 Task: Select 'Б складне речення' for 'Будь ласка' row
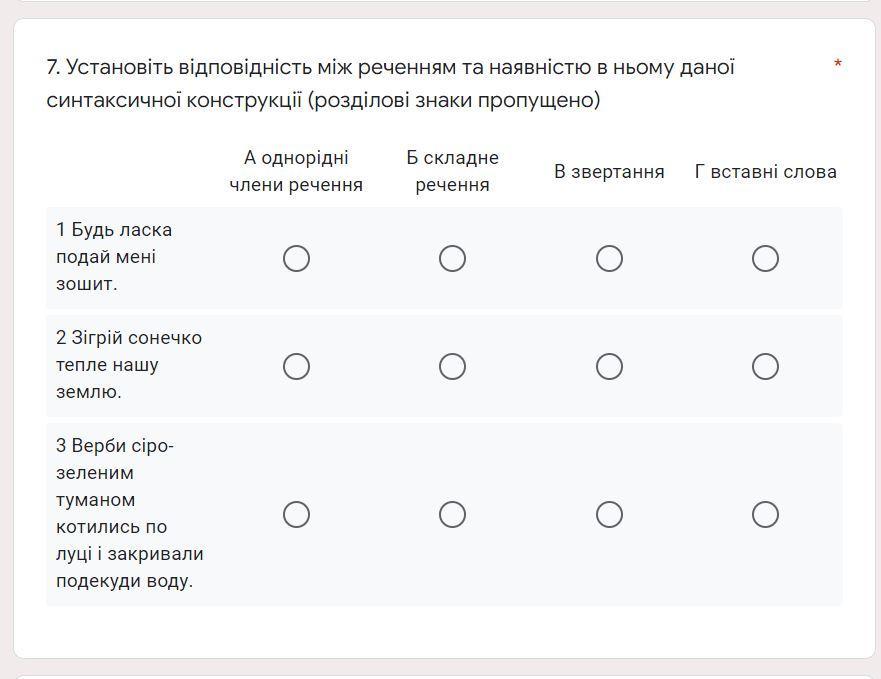coord(452,259)
